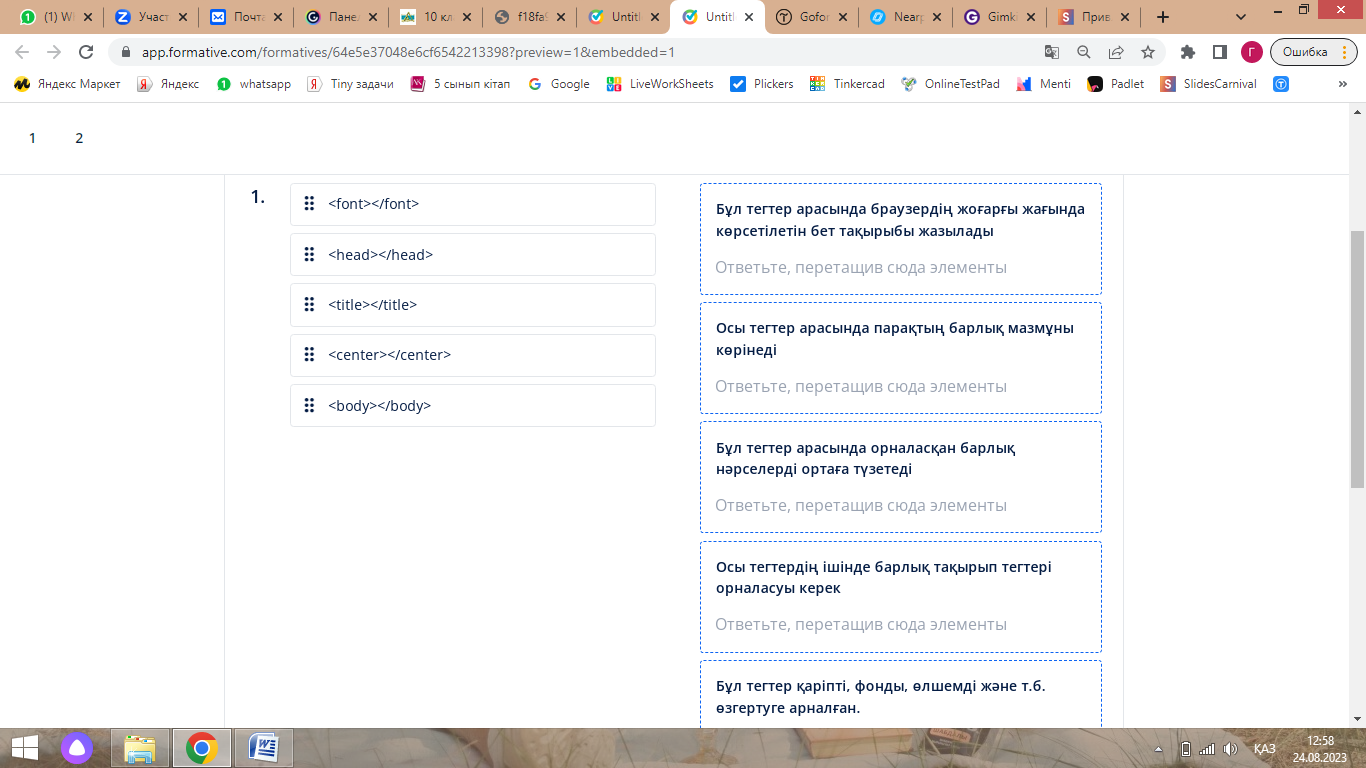Click the Ошибка error button

(1314, 52)
